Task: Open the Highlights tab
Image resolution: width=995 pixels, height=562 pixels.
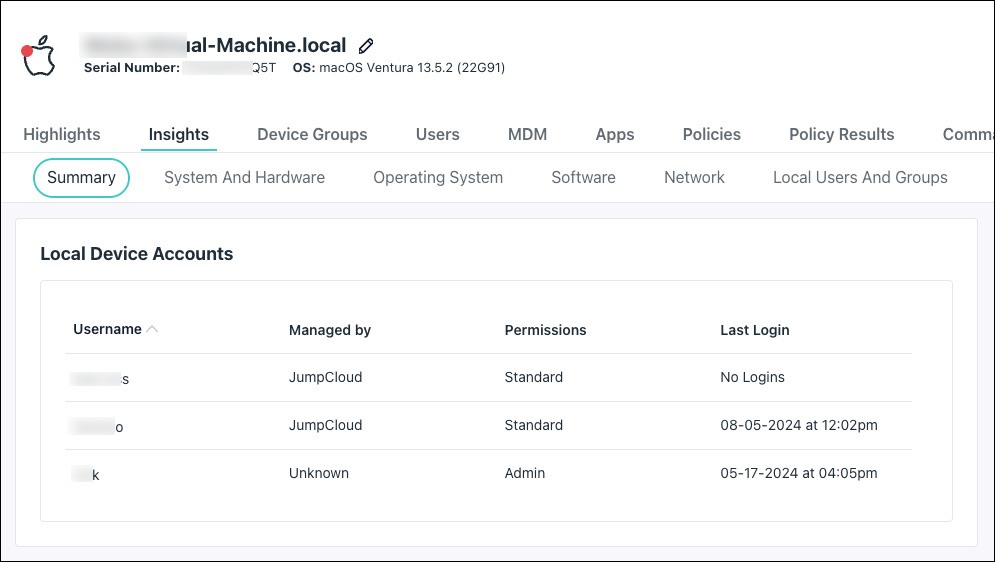Action: click(62, 134)
